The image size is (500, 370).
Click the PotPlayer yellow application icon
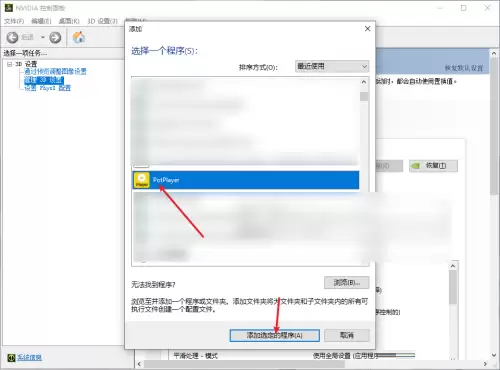(x=142, y=180)
